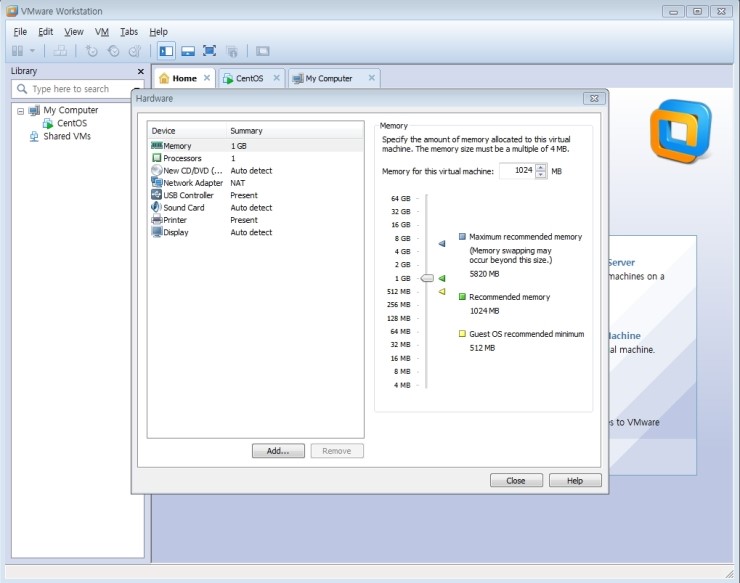Select the Sound Card device row
This screenshot has width=740, height=583.
[256, 207]
